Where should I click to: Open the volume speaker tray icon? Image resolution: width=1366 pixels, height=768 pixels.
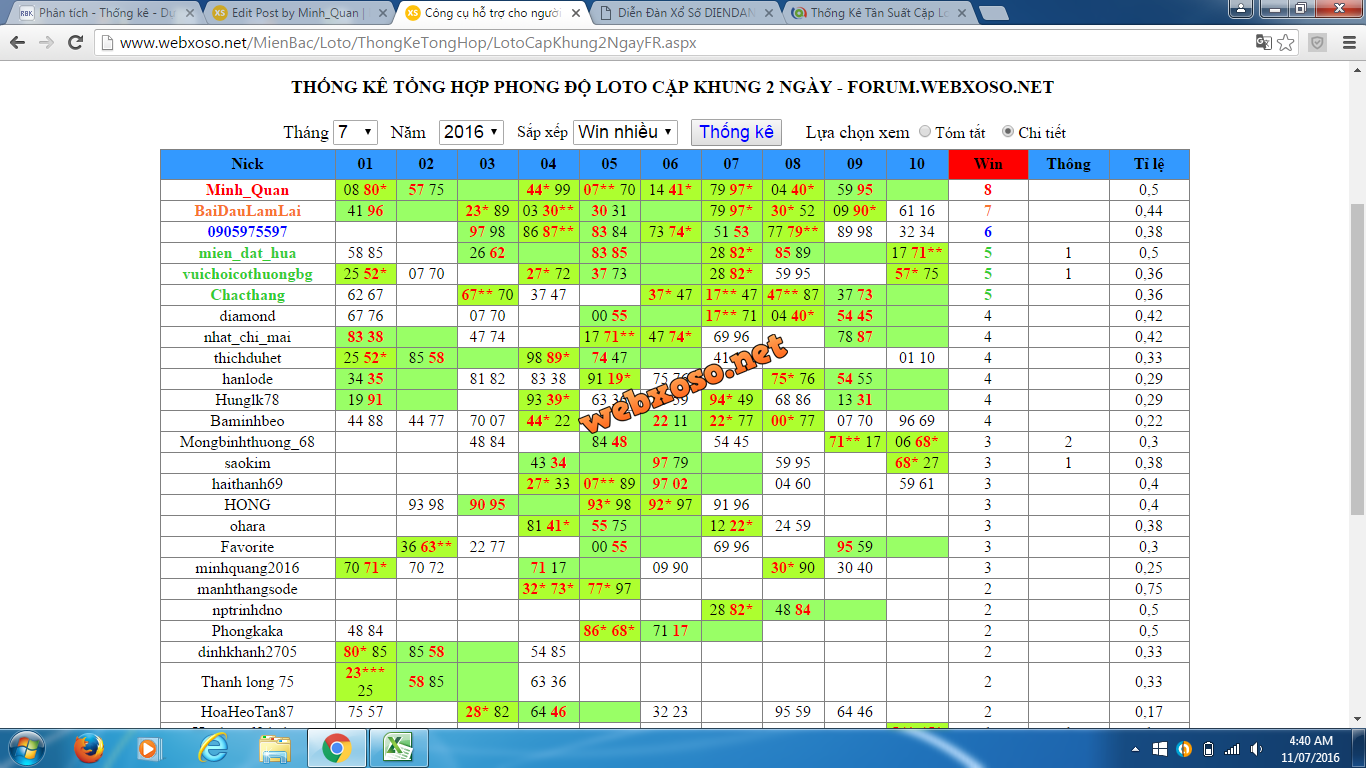click(1256, 749)
